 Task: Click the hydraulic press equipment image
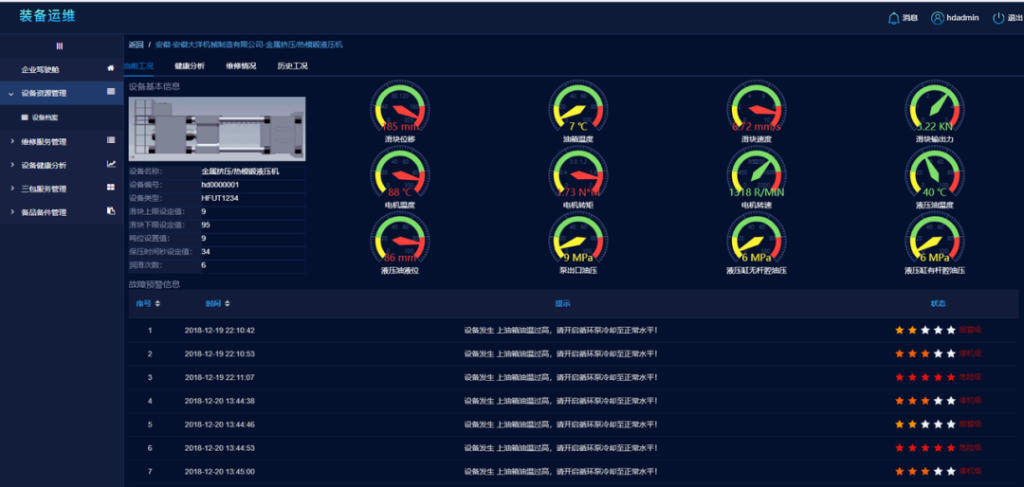click(x=217, y=129)
